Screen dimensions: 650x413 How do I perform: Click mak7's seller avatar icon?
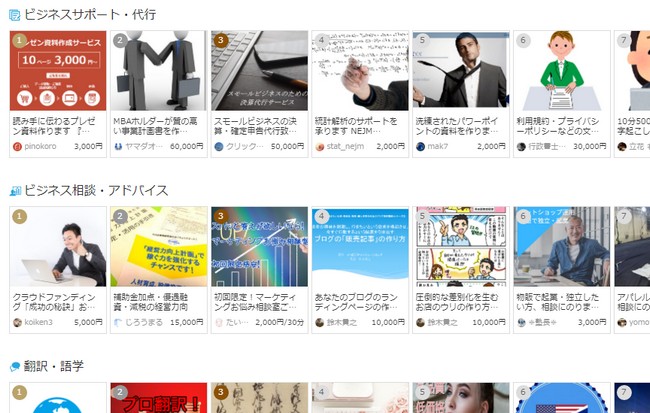click(420, 146)
